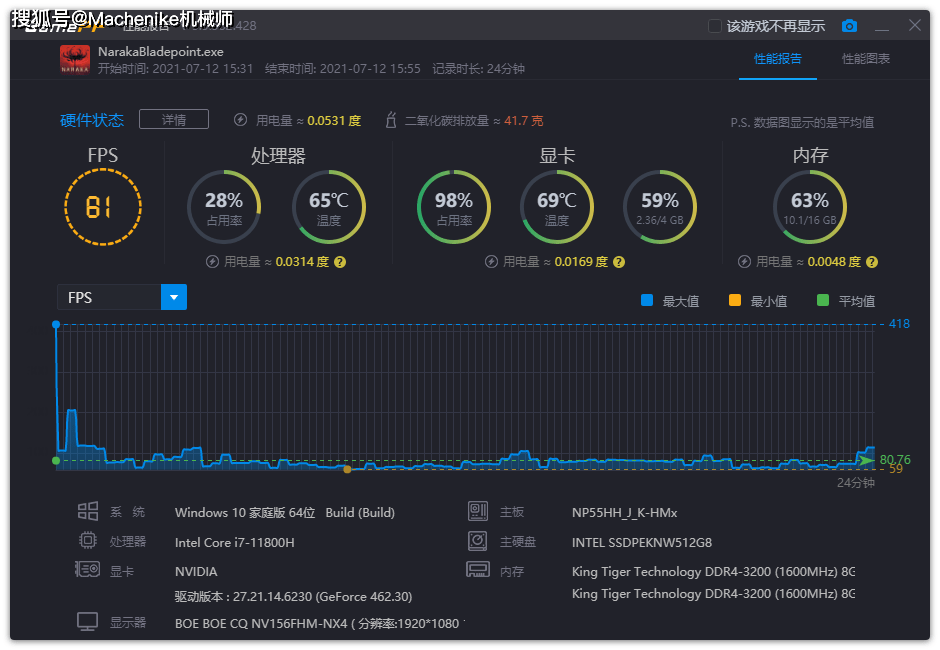Click the memory power usage help icon

point(872,262)
